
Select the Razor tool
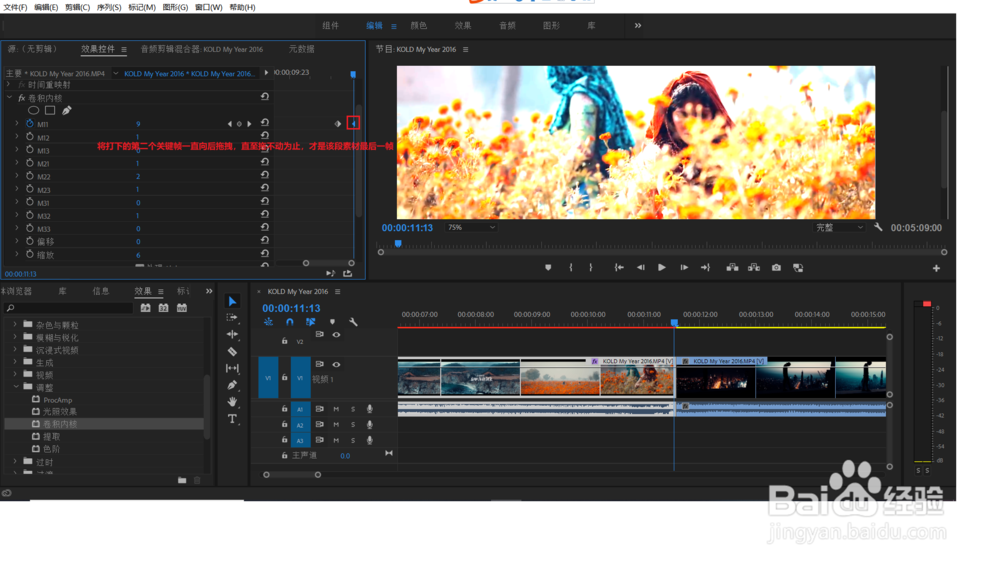coord(232,351)
